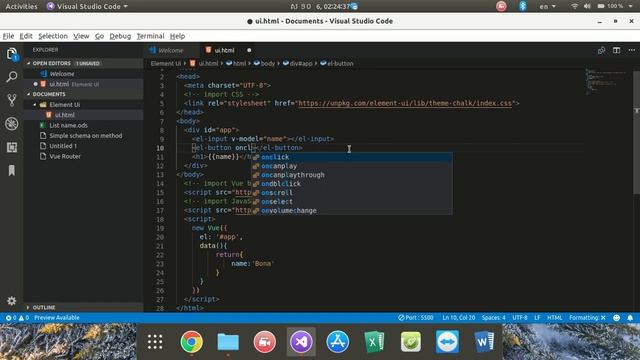This screenshot has height=360, width=640.
Task: Open the Manage gear menu
Action: 11,301
